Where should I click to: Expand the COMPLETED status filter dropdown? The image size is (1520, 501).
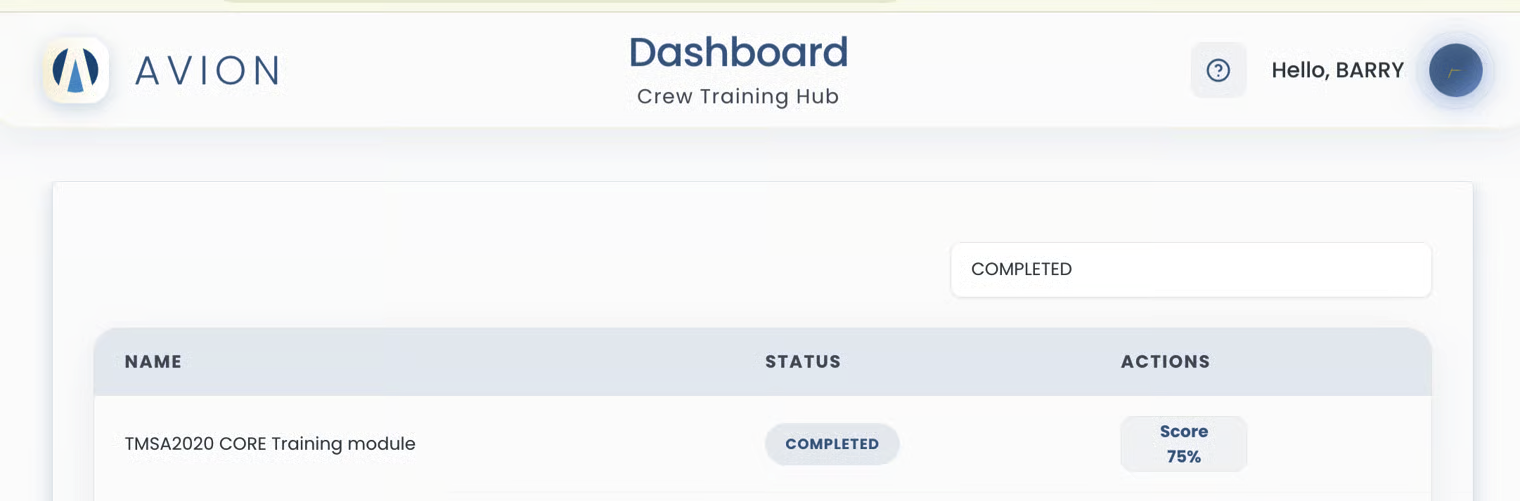pyautogui.click(x=1191, y=269)
